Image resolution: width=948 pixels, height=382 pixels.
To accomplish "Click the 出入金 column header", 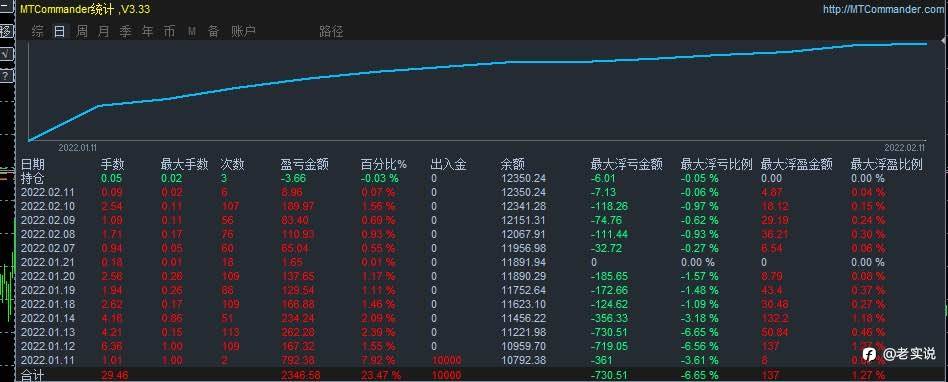I will click(x=448, y=164).
